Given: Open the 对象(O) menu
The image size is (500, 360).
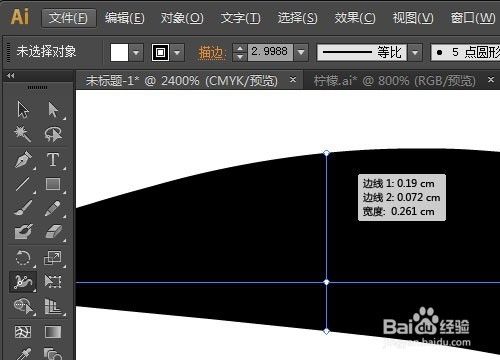Looking at the screenshot, I should pyautogui.click(x=182, y=18).
